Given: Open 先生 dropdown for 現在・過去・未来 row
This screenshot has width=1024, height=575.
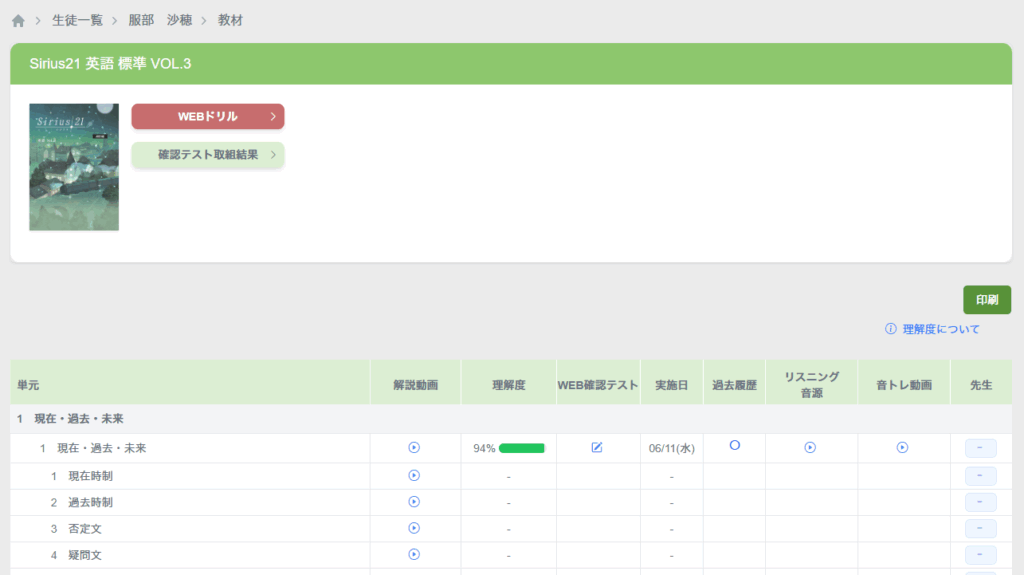Looking at the screenshot, I should (x=980, y=448).
